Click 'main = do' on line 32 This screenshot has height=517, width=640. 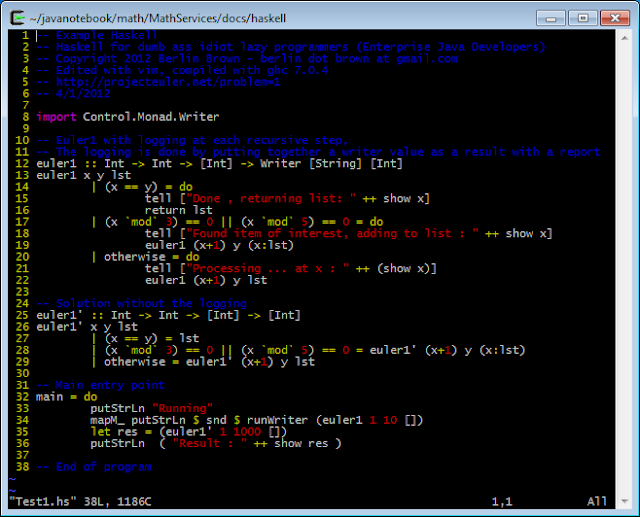click(x=67, y=397)
